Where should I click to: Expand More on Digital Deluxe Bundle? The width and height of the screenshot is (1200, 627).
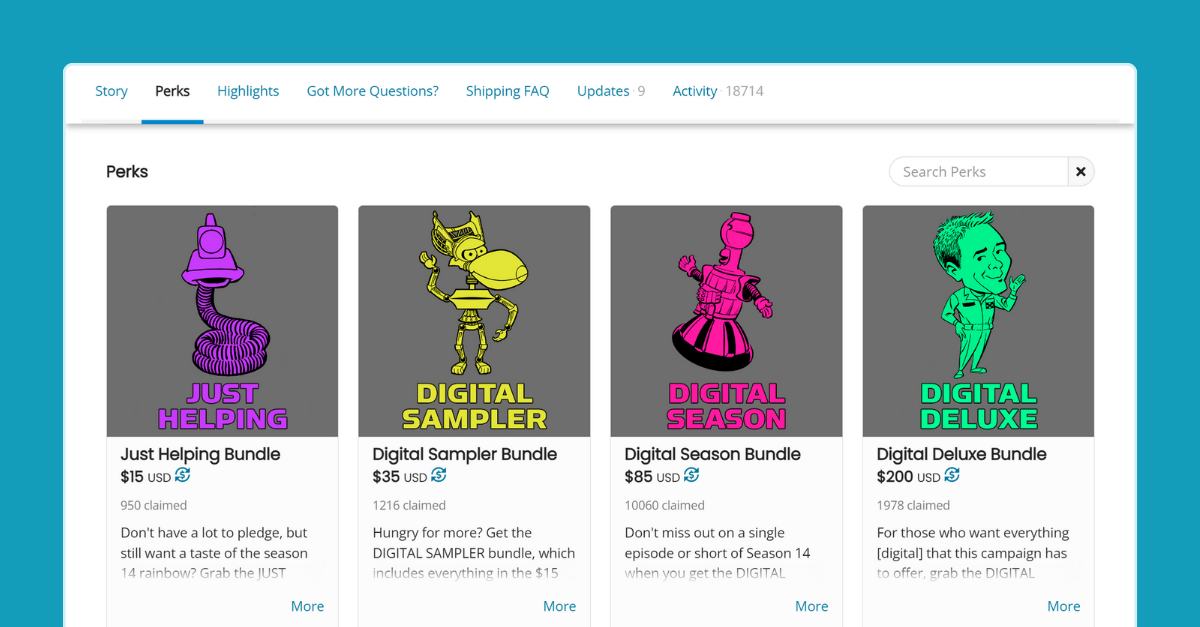1063,606
